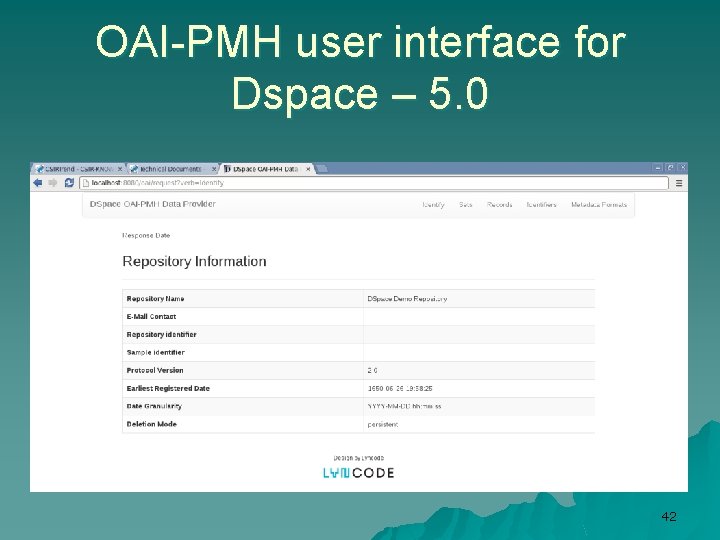The height and width of the screenshot is (540, 720).
Task: Select the Repository Name row label
Action: (x=155, y=299)
